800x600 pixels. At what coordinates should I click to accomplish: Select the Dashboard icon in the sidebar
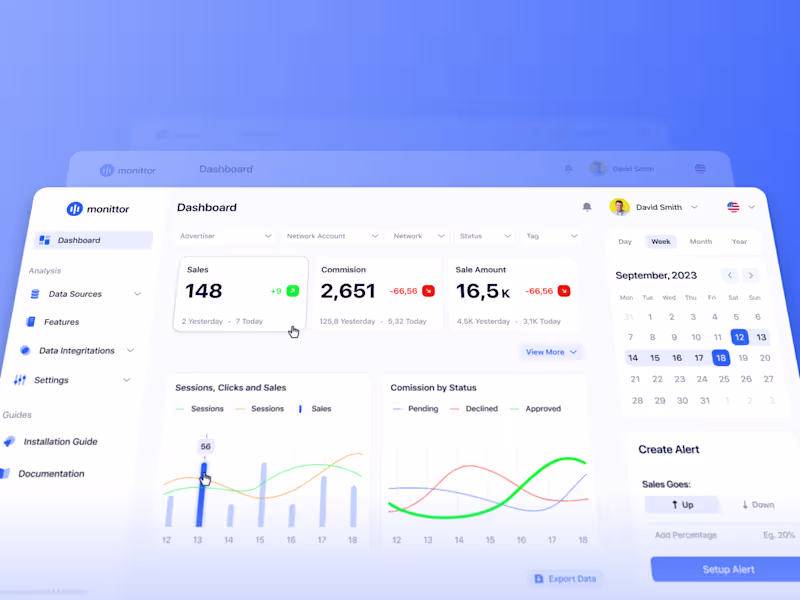click(x=44, y=240)
